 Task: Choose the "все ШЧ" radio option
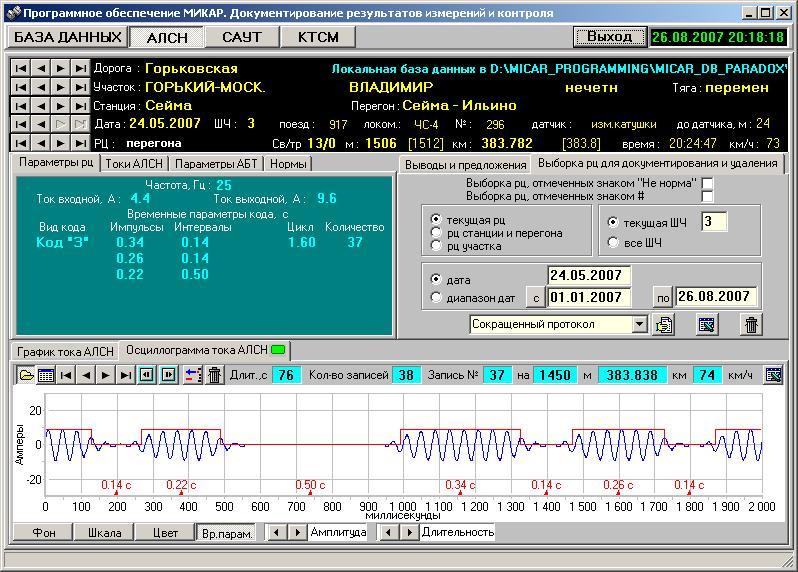click(x=614, y=242)
